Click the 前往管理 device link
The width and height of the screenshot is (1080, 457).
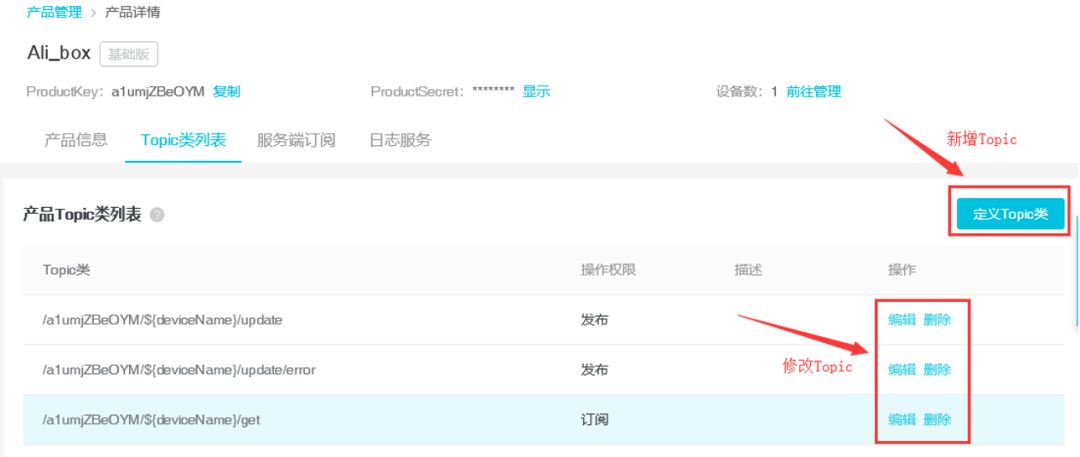(x=813, y=91)
